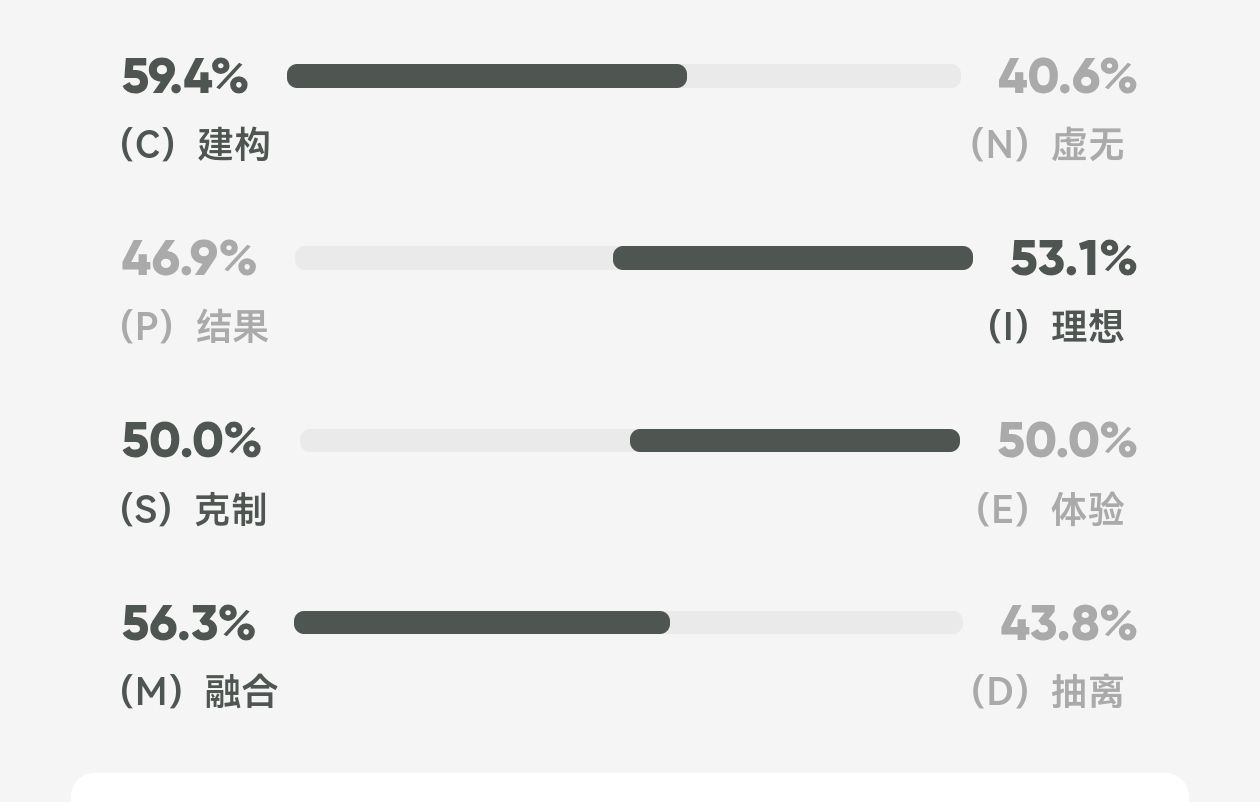
Task: Tap the (D) 抽离 label
Action: click(1047, 692)
